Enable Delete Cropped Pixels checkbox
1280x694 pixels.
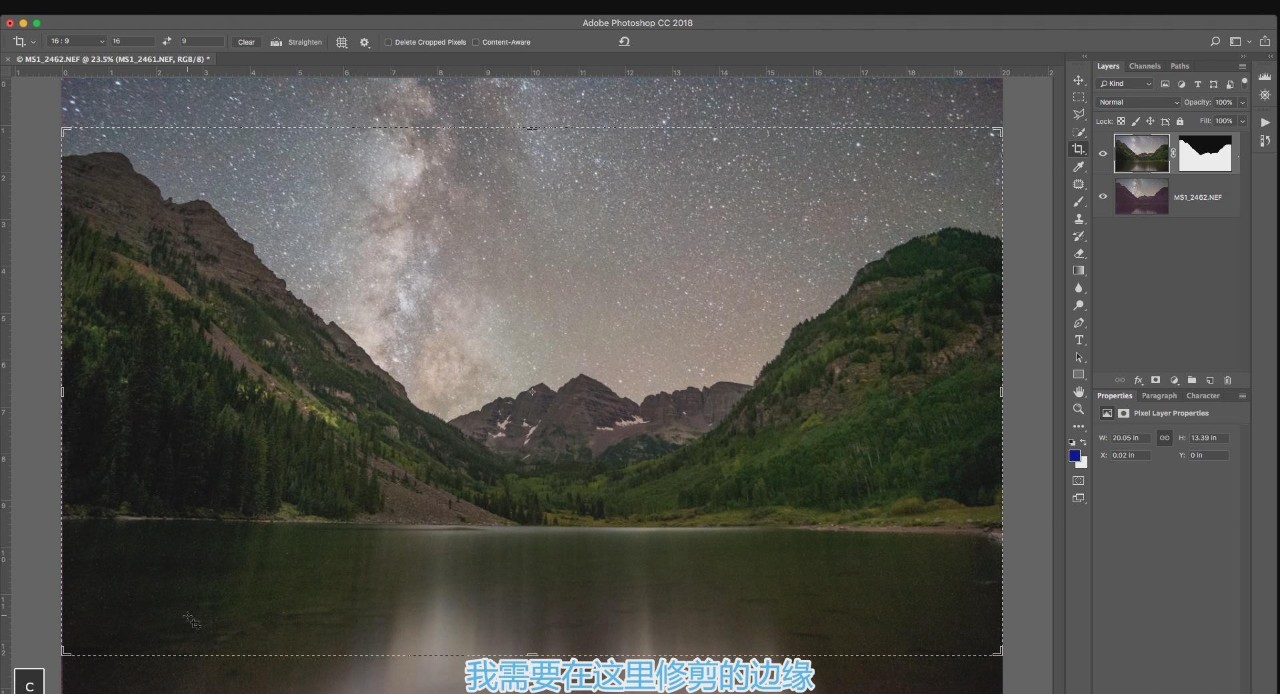point(388,42)
